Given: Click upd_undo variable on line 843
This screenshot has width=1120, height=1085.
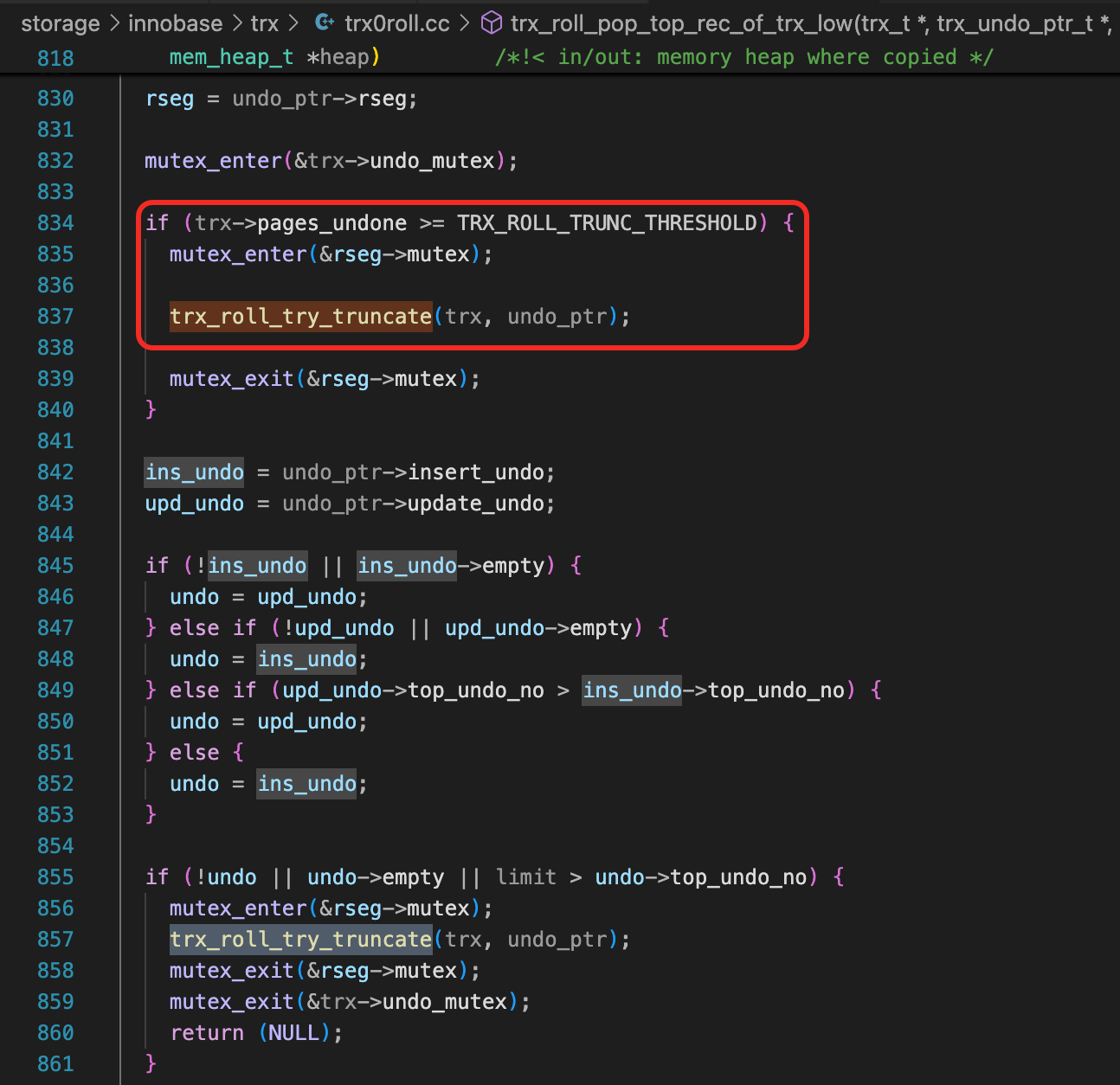Looking at the screenshot, I should coord(194,504).
